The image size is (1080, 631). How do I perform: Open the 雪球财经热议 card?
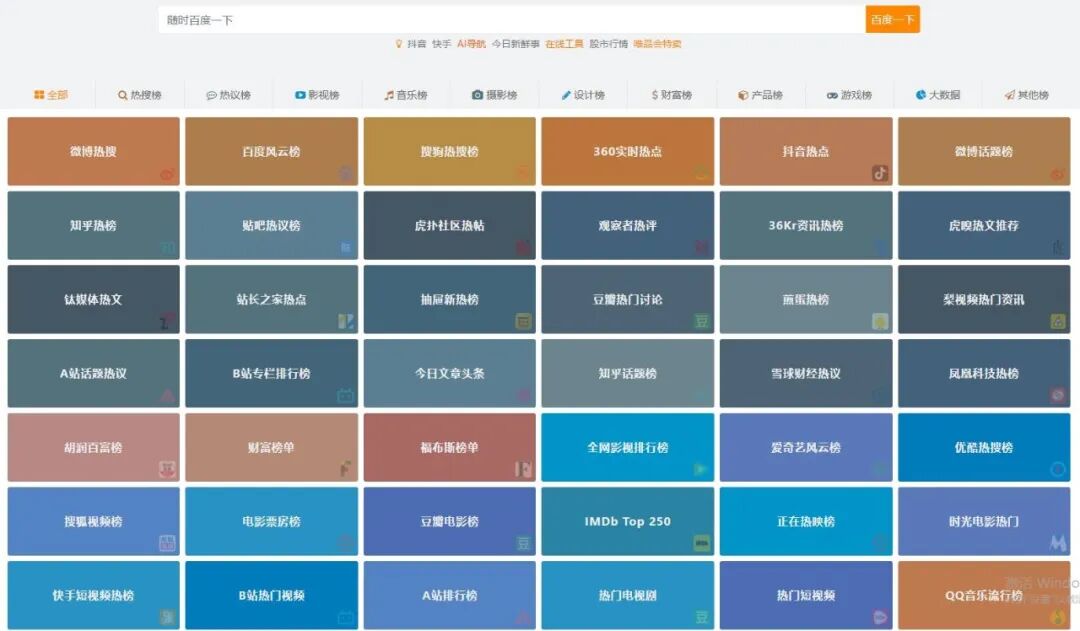[x=806, y=373]
